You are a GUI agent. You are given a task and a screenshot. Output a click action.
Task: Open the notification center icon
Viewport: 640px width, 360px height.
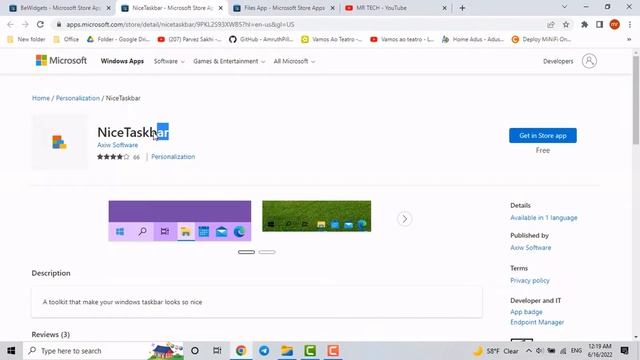pos(624,351)
